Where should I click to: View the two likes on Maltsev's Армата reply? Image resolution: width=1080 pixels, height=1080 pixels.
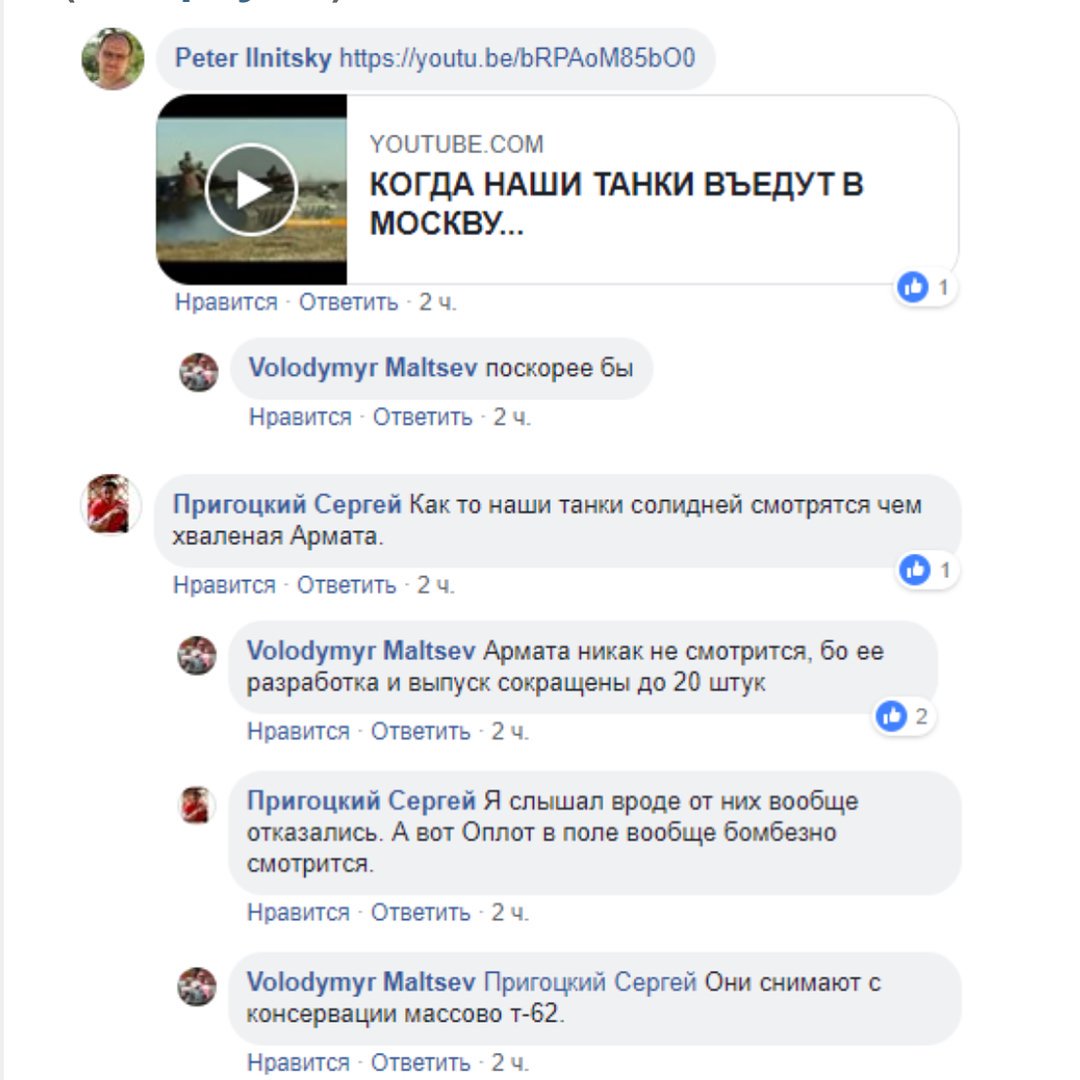tap(904, 716)
